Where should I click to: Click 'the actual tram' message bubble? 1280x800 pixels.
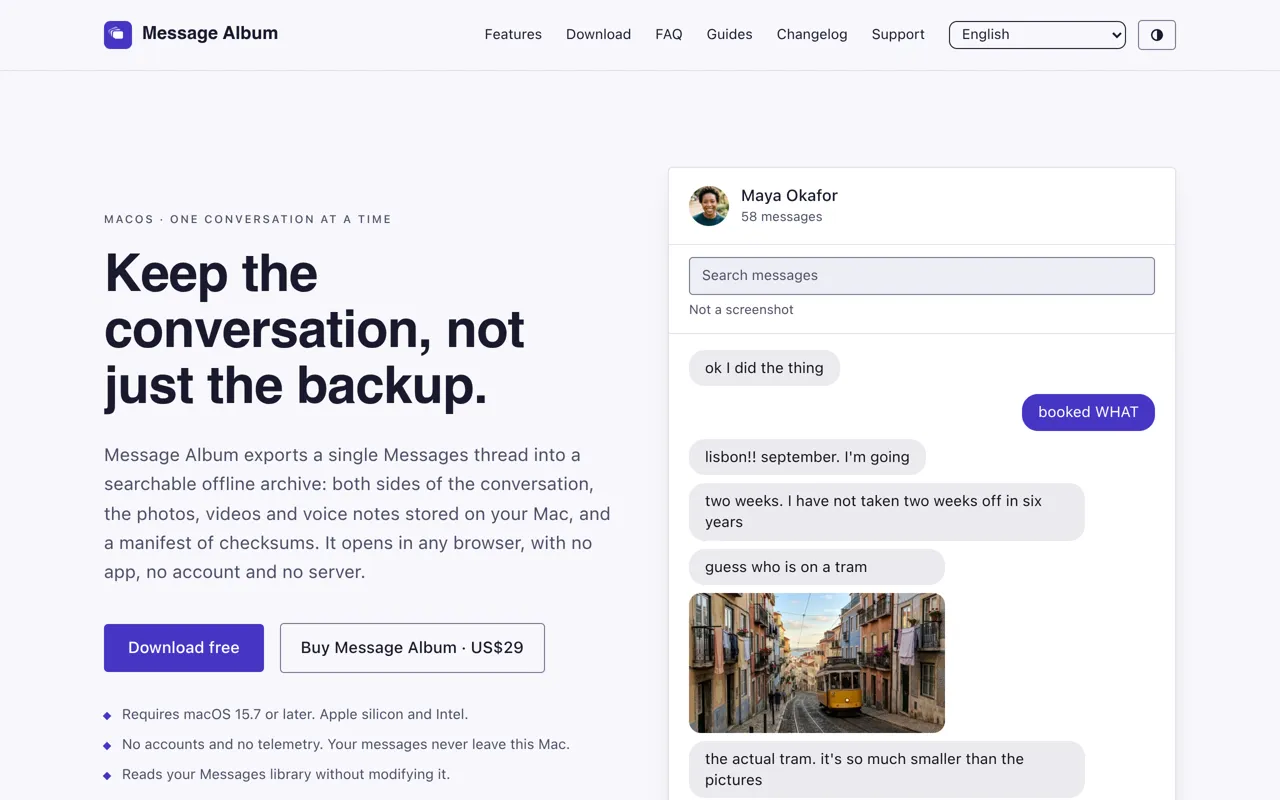click(x=887, y=770)
